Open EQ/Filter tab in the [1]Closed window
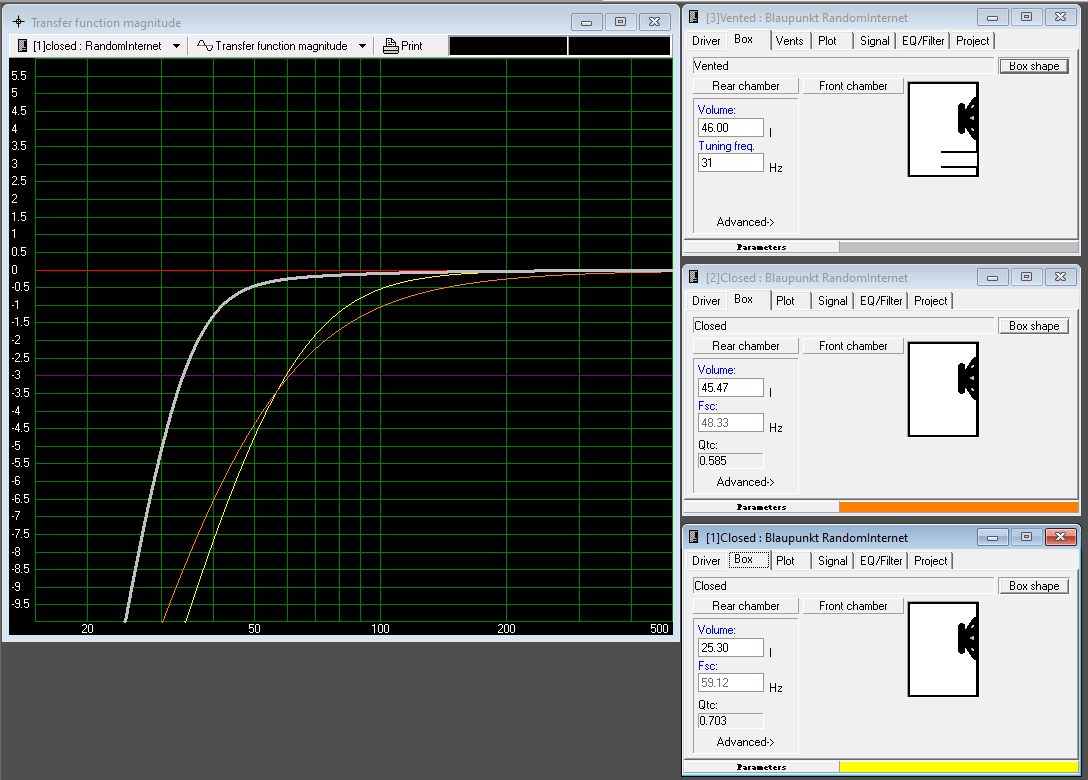The image size is (1088, 780). coord(881,561)
